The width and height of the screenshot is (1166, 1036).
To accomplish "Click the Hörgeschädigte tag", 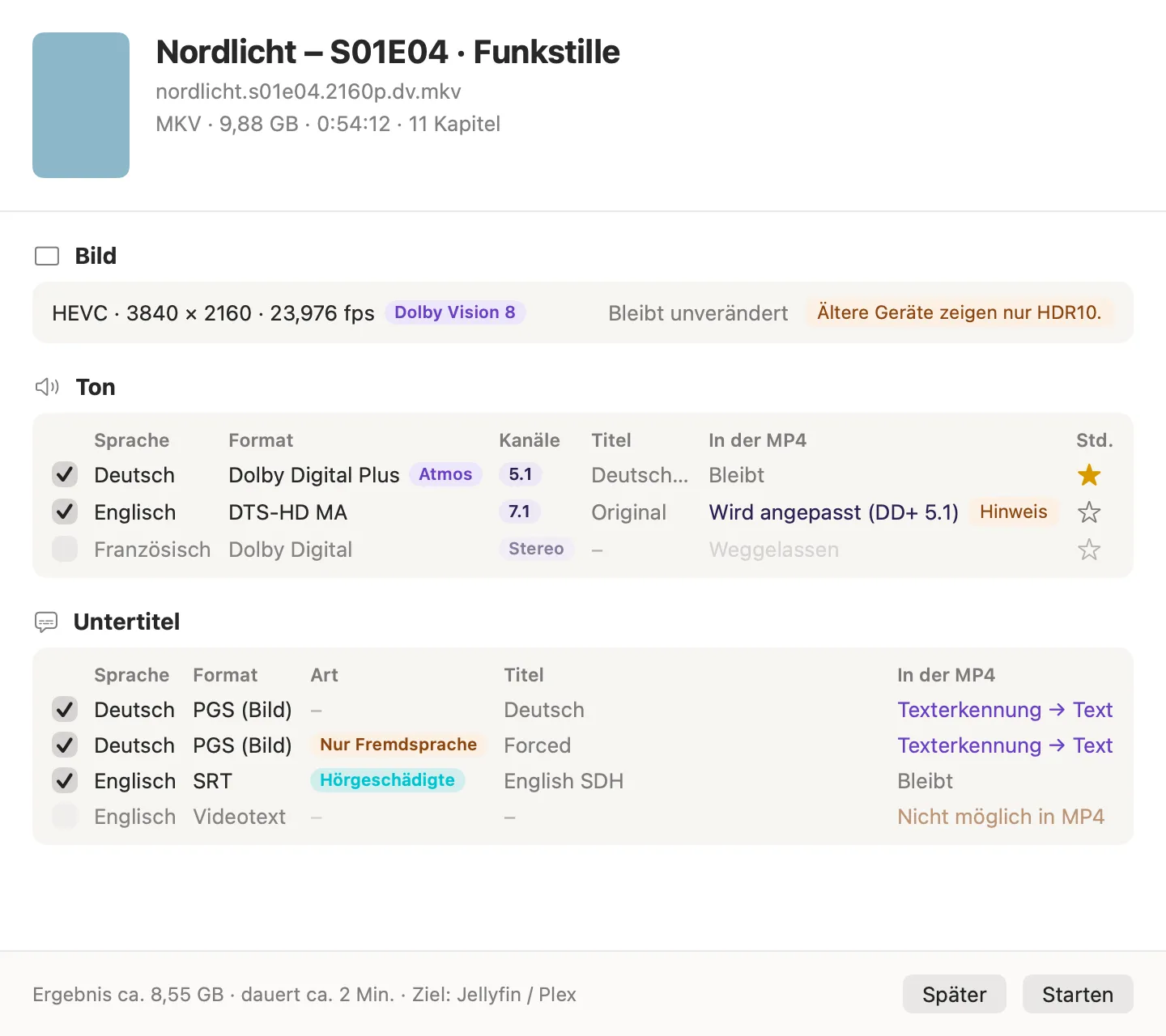I will click(x=387, y=780).
